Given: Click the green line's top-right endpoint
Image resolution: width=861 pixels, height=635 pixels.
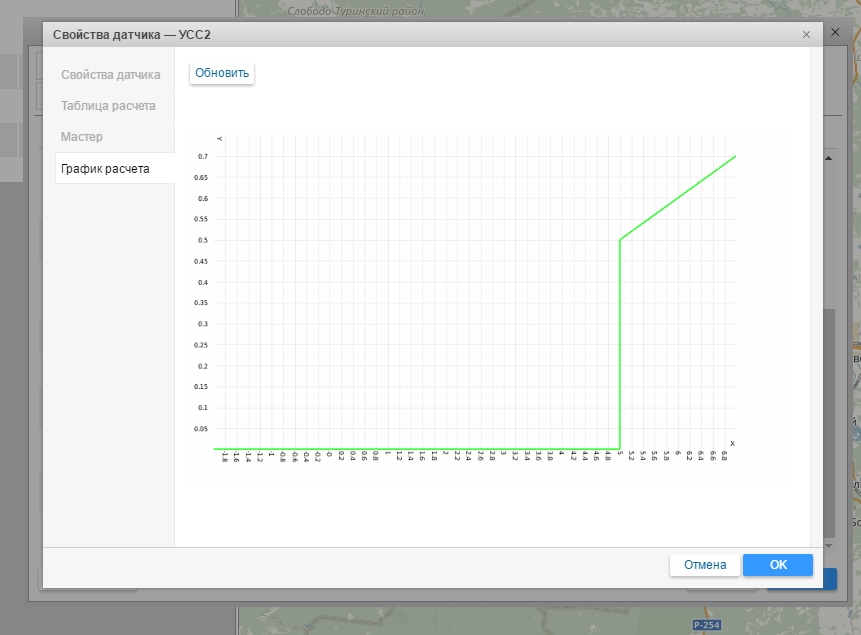Looking at the screenshot, I should coord(735,157).
